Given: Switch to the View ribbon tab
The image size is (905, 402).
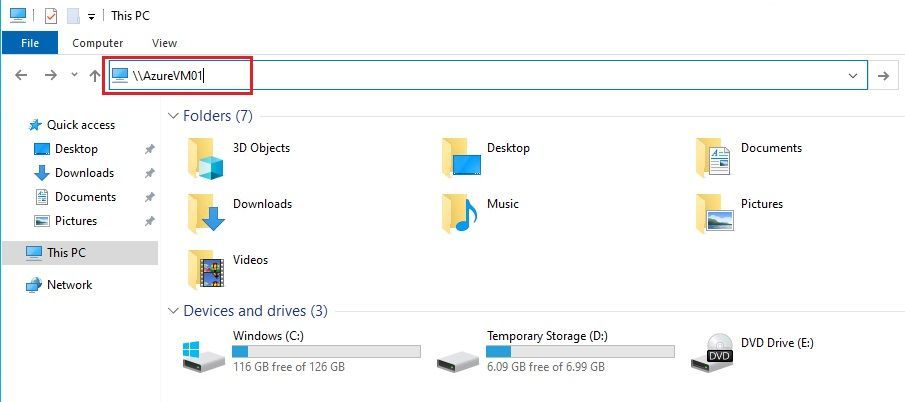Looking at the screenshot, I should pyautogui.click(x=164, y=43).
